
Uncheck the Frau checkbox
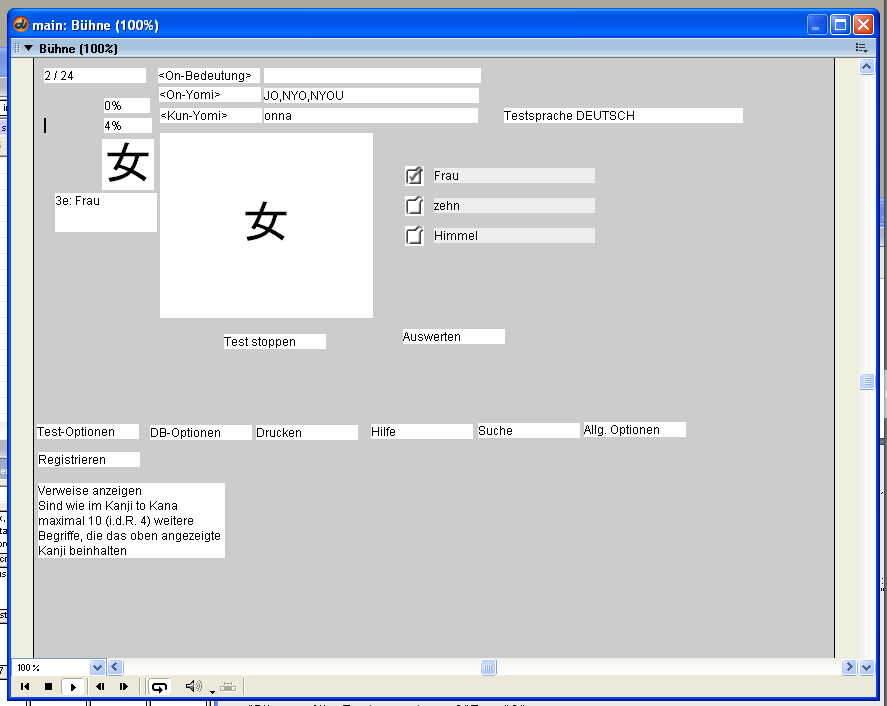(x=414, y=176)
